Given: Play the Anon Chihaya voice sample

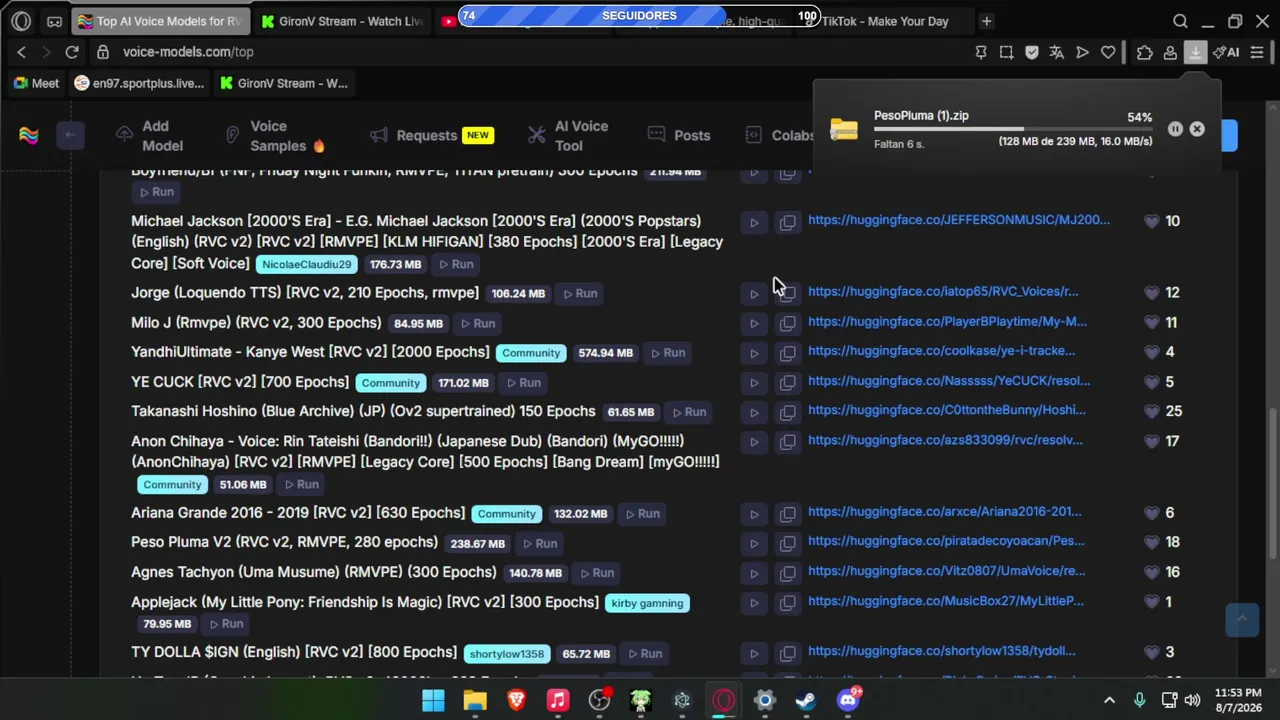Looking at the screenshot, I should (754, 442).
